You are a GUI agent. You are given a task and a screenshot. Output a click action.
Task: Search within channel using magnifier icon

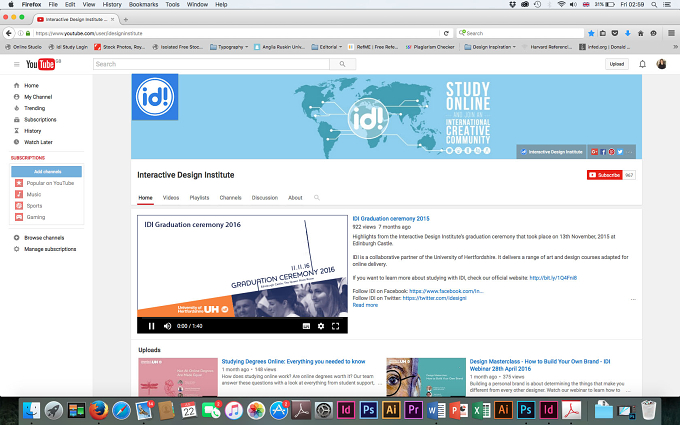(317, 198)
